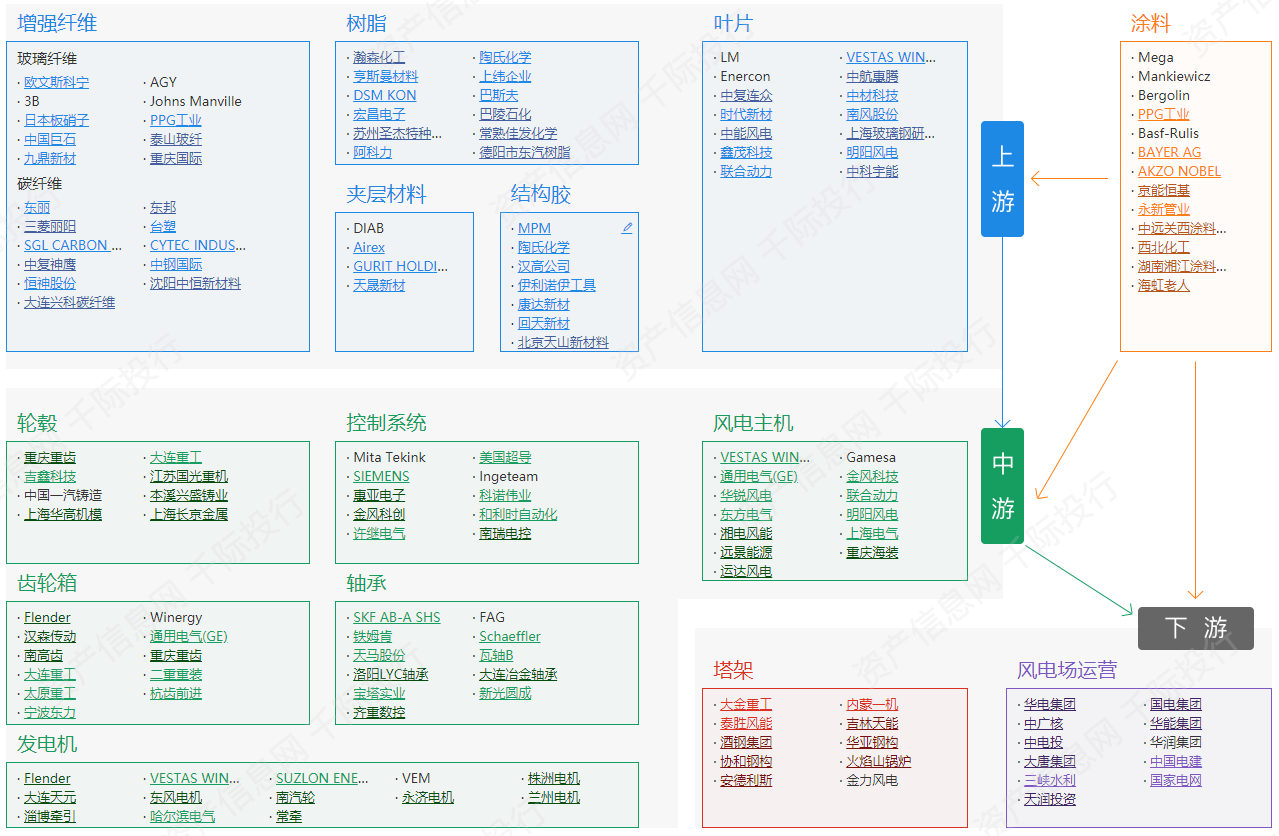1279x836 pixels.
Task: Open the 华电集团 link under 风电场运营
Action: pyautogui.click(x=1050, y=704)
